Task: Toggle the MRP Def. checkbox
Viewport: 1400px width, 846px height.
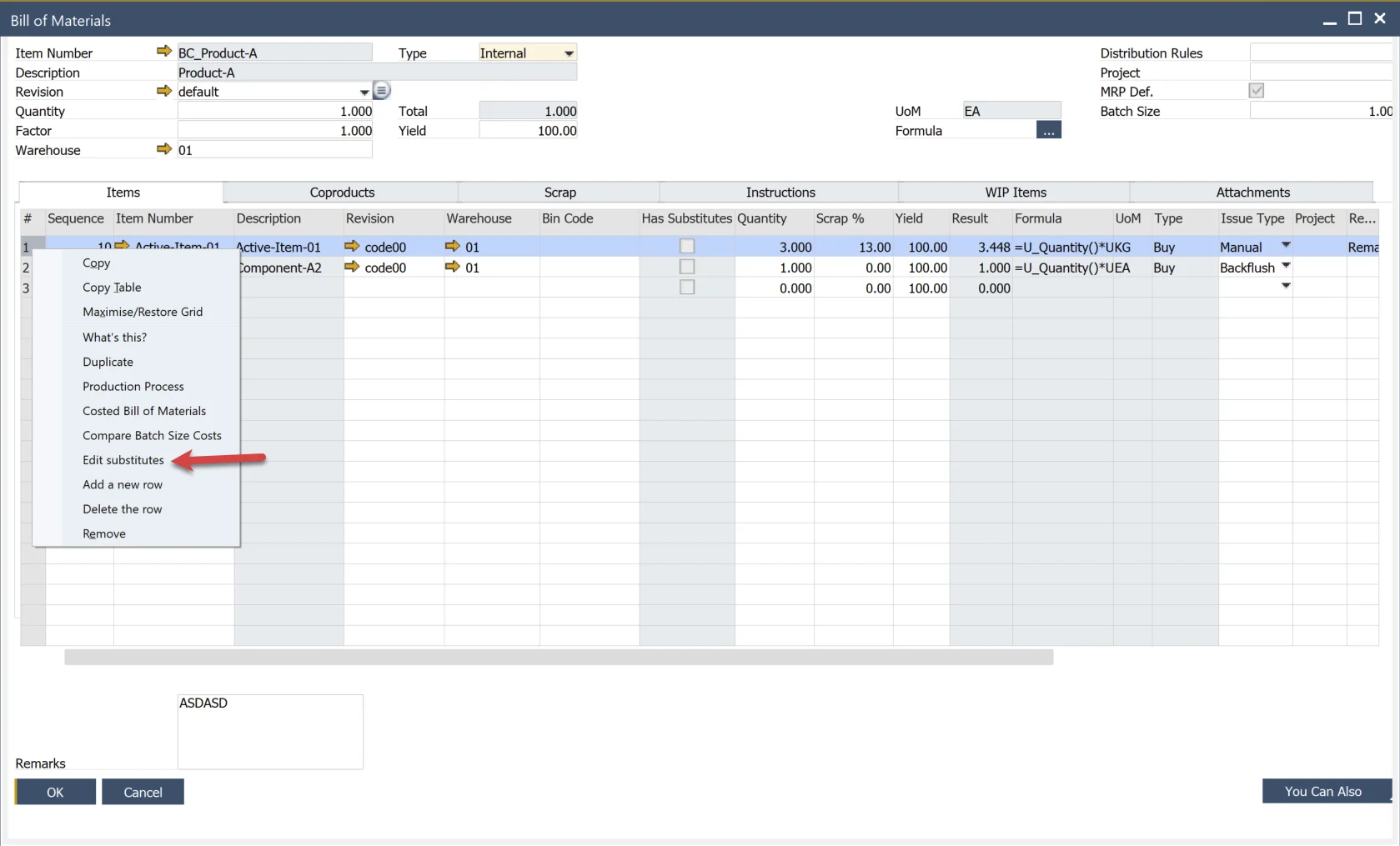Action: click(1256, 91)
